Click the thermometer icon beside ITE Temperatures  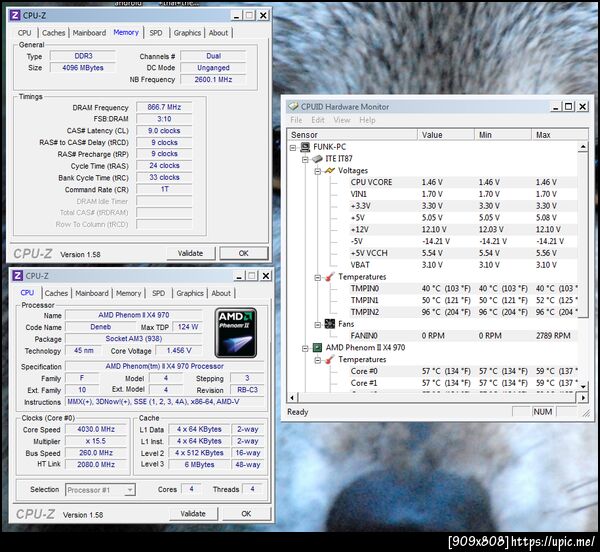pyautogui.click(x=329, y=277)
